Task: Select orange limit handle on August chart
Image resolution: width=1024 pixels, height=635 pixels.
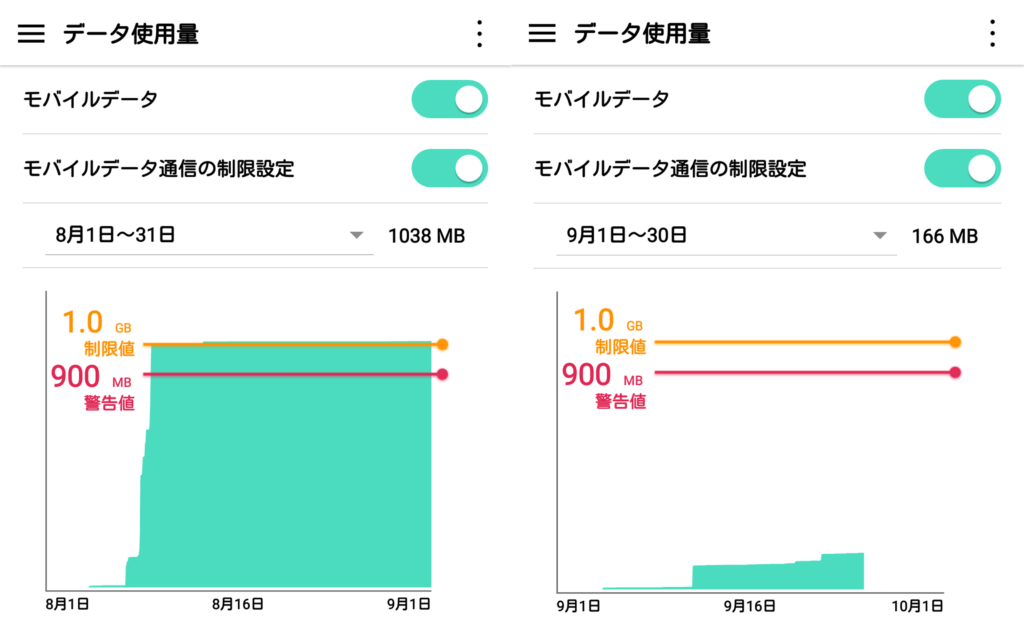Action: pos(442,344)
